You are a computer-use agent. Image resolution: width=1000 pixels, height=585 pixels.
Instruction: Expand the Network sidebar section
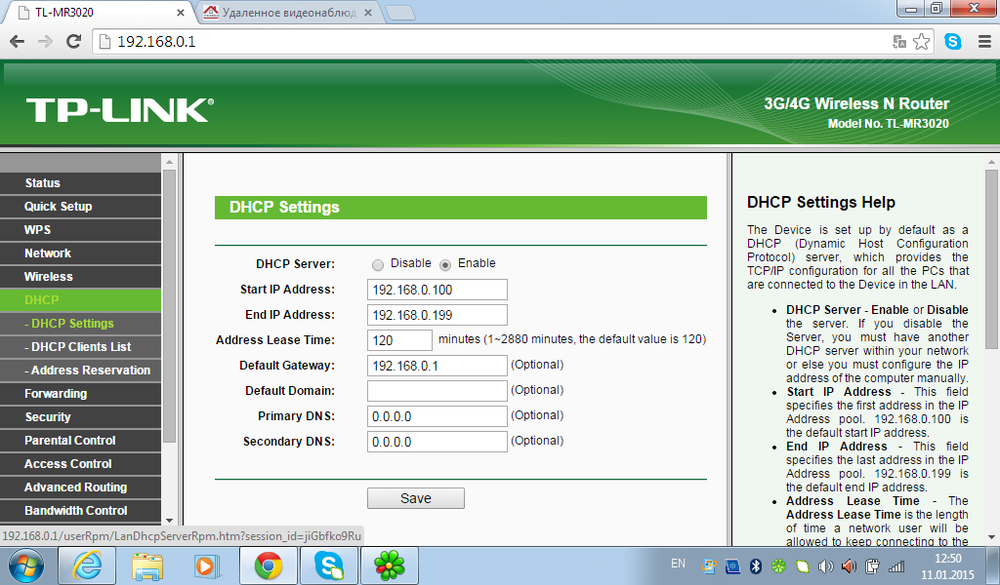(47, 253)
